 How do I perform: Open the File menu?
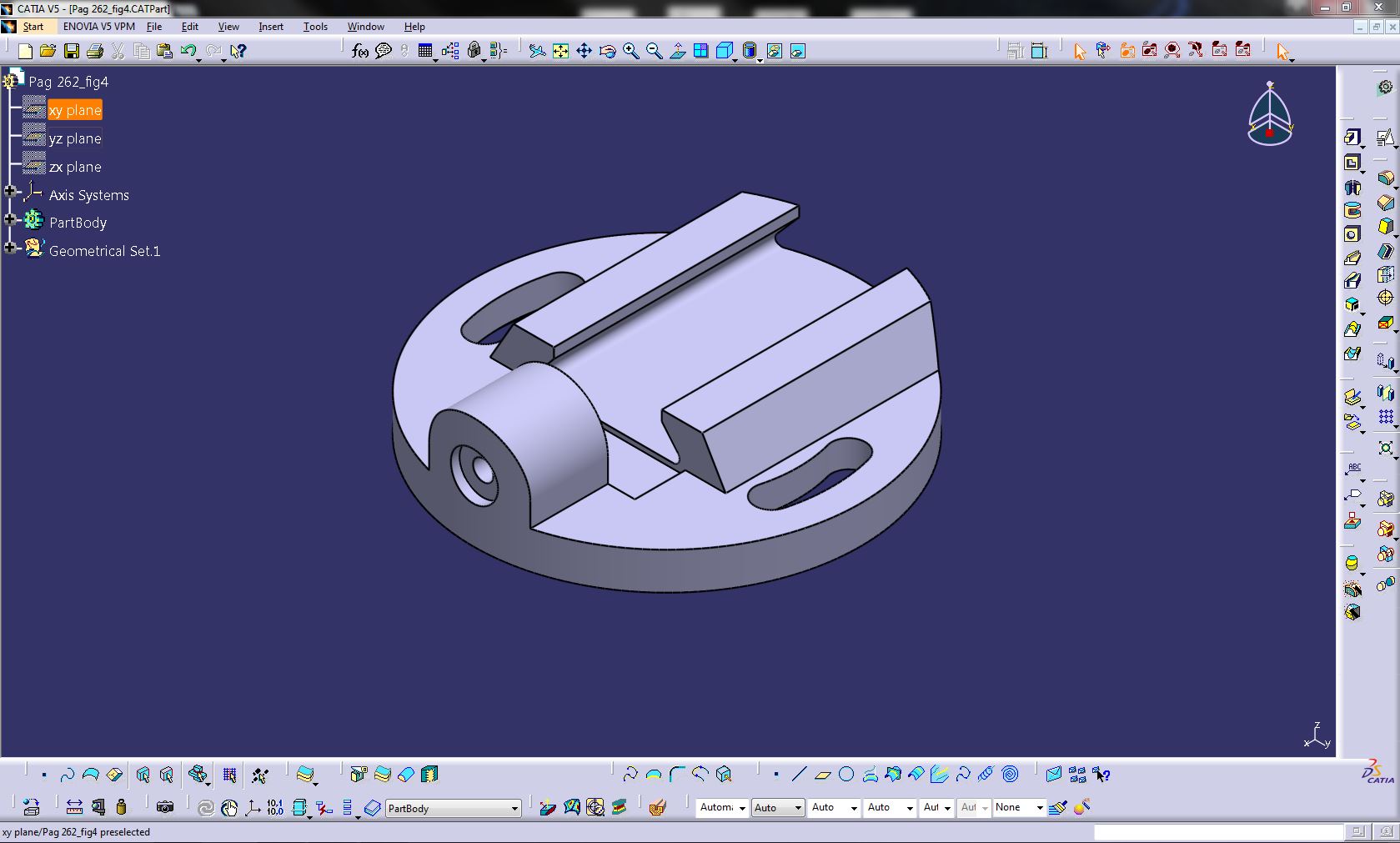(154, 27)
